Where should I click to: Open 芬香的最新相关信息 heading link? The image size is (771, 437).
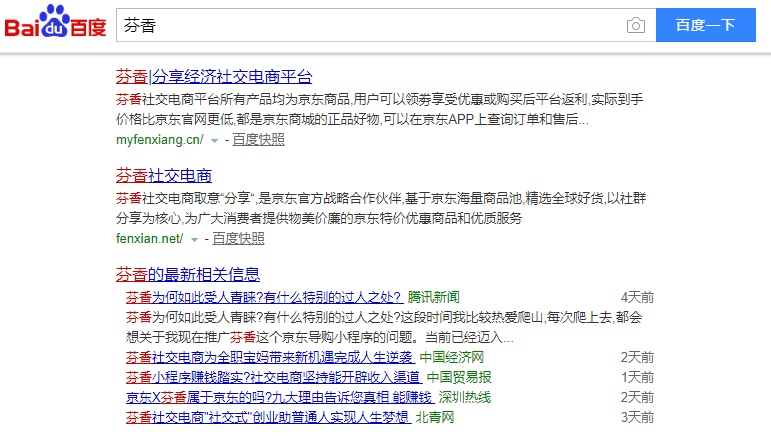[188, 274]
